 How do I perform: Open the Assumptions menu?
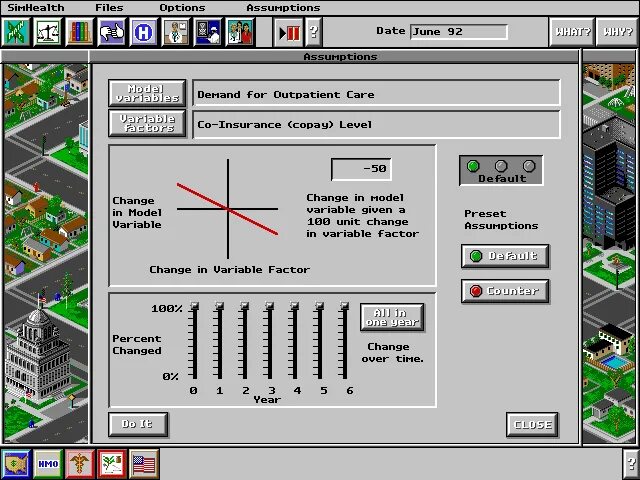283,8
